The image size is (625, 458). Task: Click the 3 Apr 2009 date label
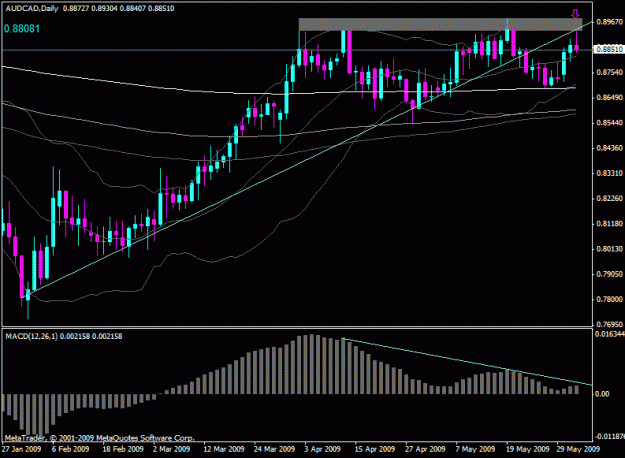322,449
